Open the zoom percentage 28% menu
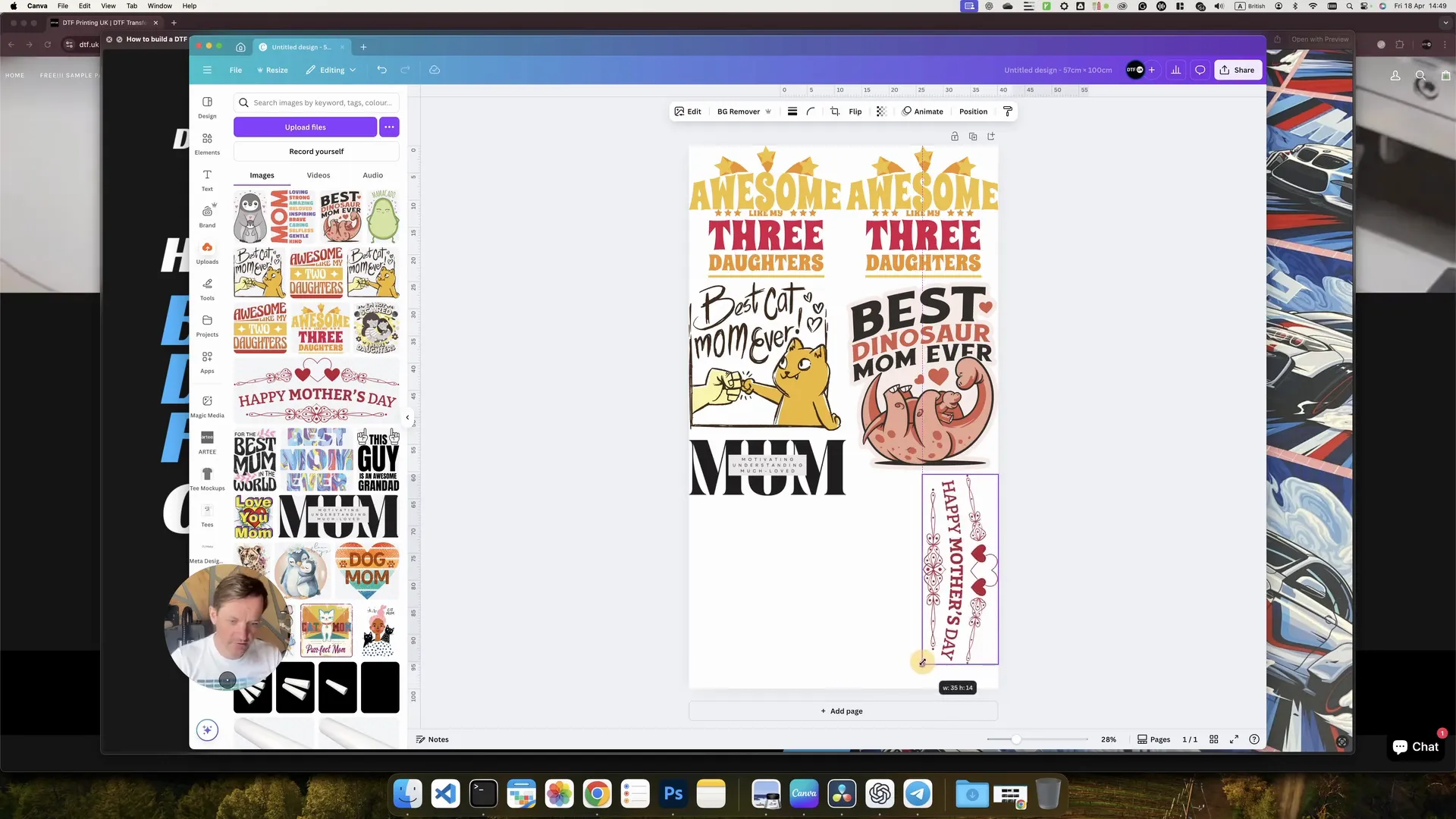The height and width of the screenshot is (819, 1456). (x=1109, y=739)
